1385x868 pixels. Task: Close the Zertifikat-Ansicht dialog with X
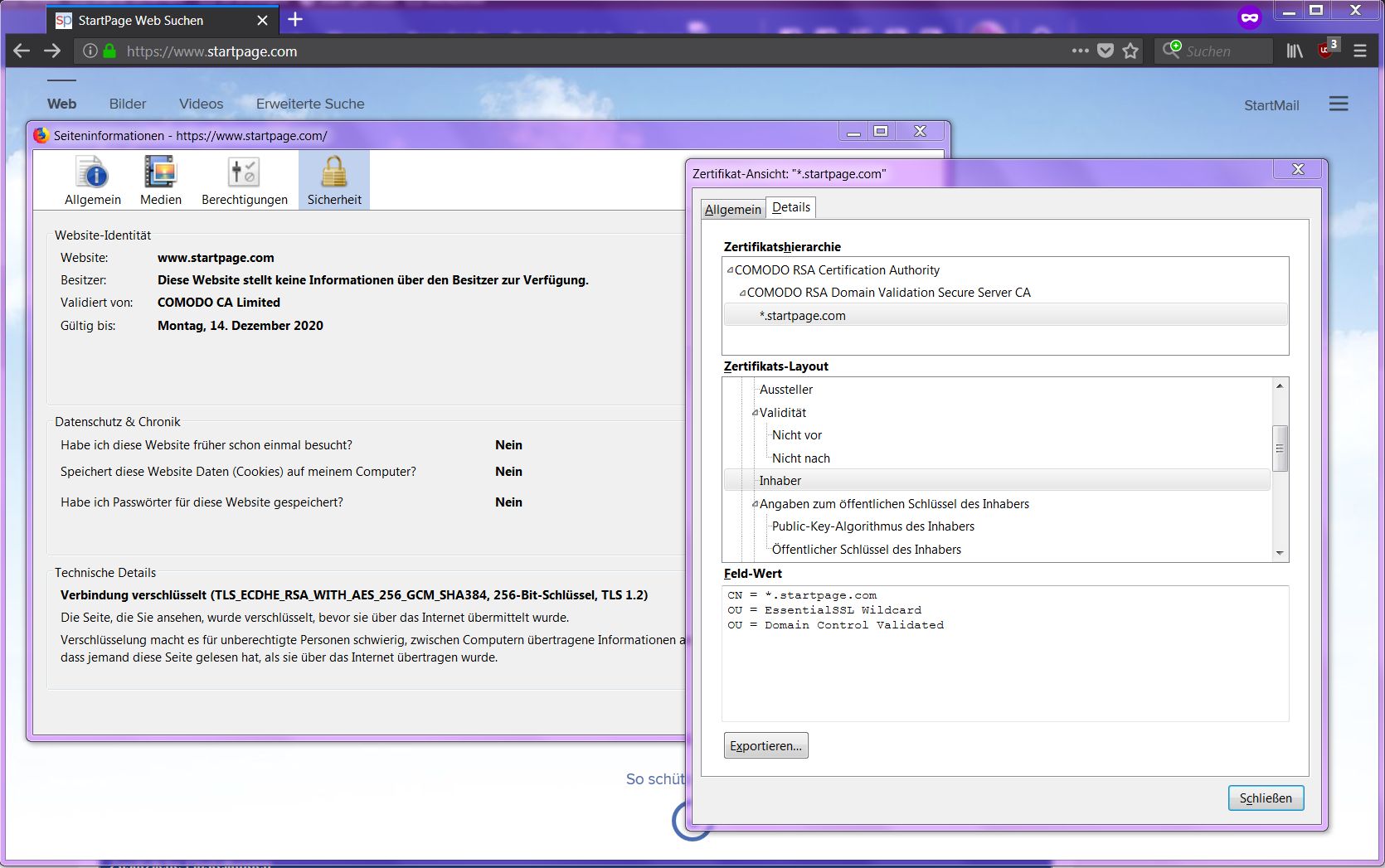click(1299, 169)
